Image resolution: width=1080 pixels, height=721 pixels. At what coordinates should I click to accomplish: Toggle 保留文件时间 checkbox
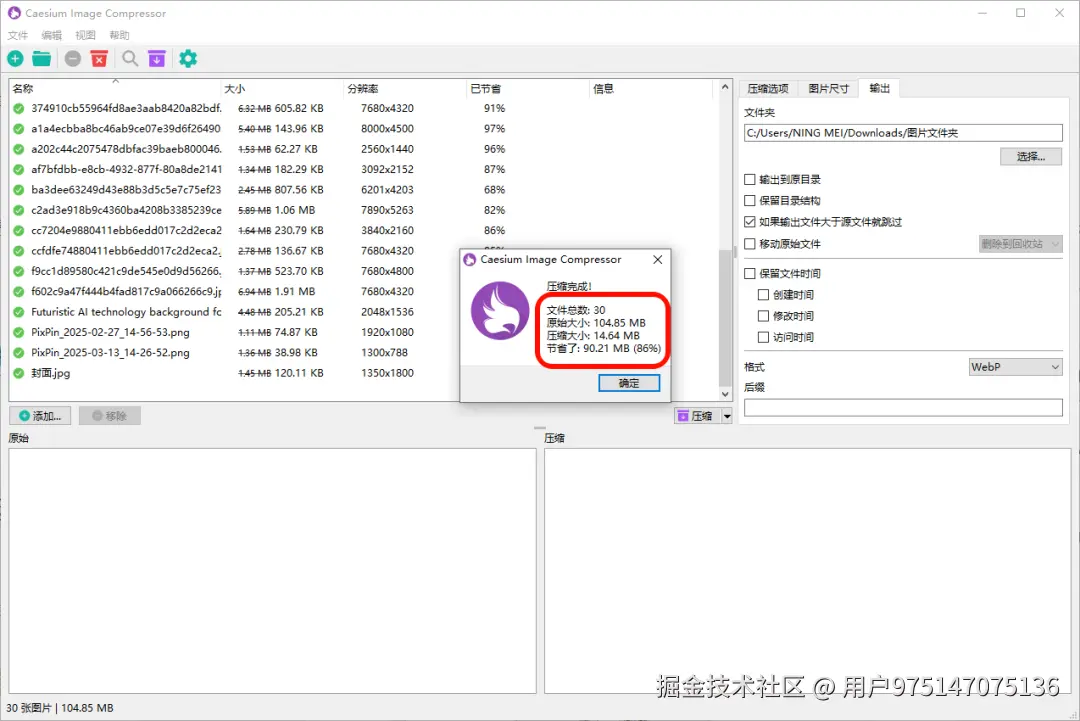pyautogui.click(x=750, y=273)
